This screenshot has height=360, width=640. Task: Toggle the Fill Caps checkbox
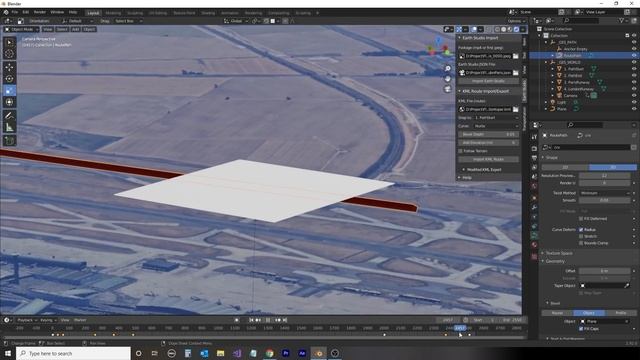coord(581,329)
